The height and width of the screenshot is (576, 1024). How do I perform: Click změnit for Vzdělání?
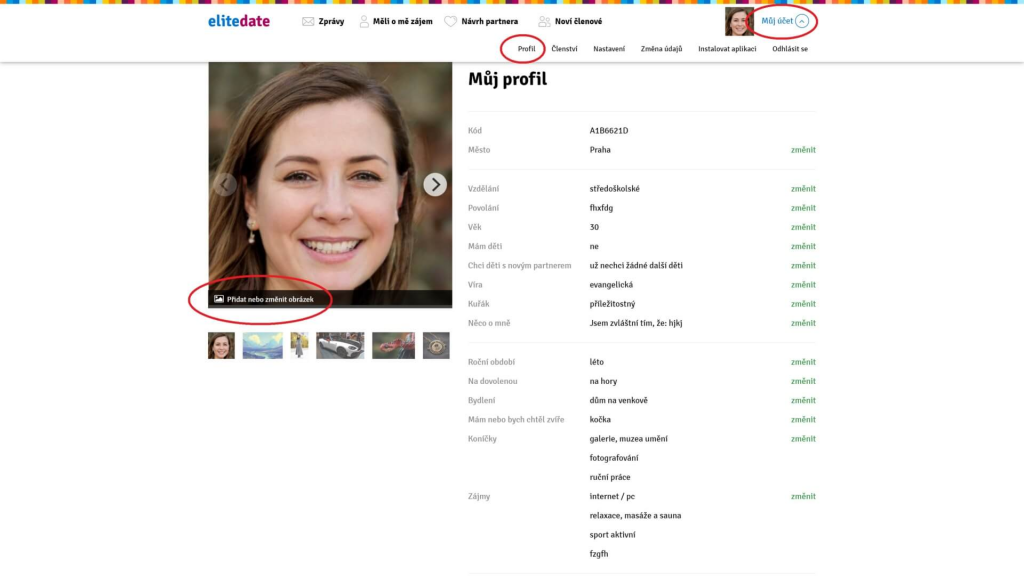[x=803, y=189]
